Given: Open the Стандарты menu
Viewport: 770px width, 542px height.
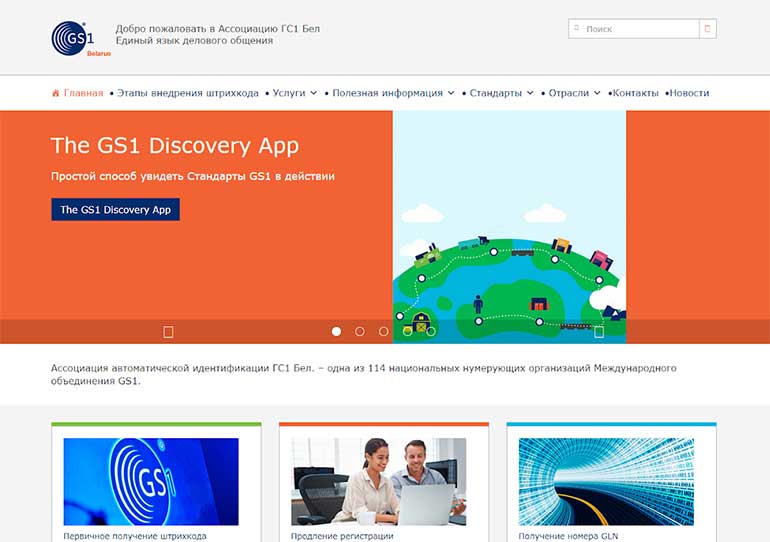Looking at the screenshot, I should pos(495,93).
